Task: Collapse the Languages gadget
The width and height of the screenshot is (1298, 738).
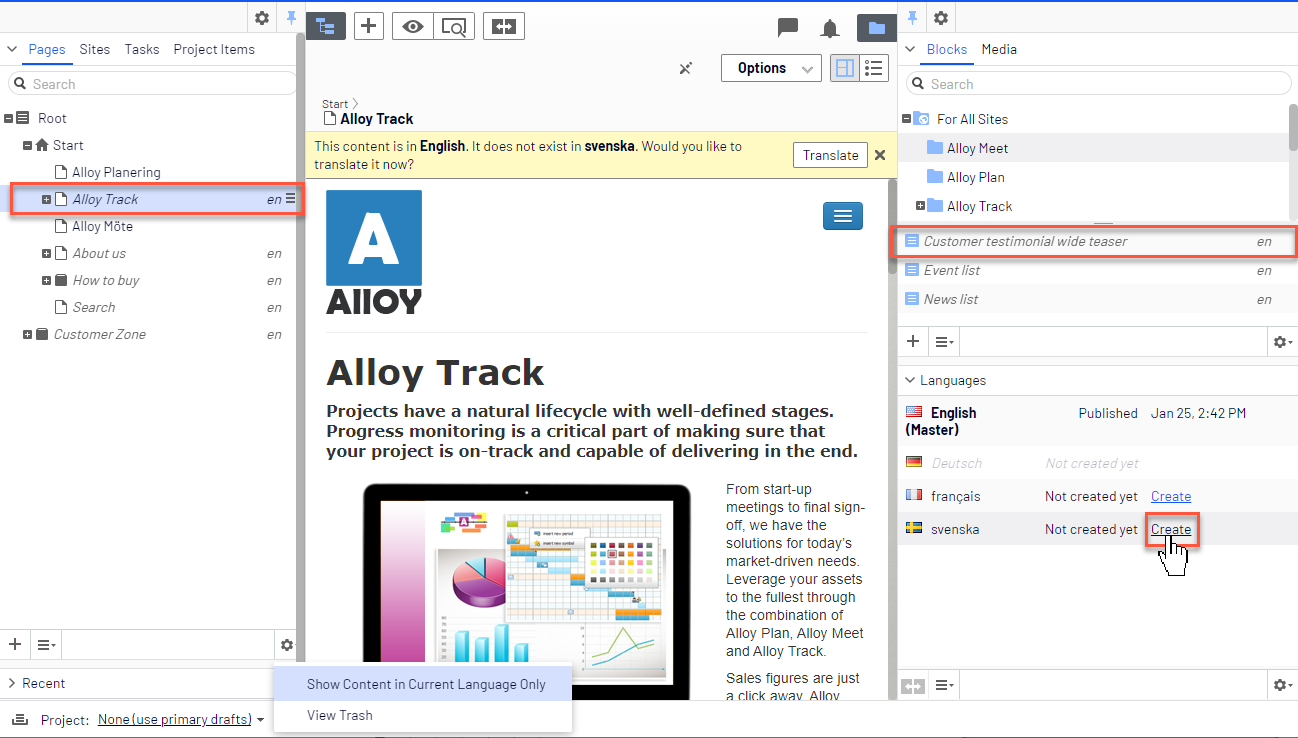Action: click(x=910, y=380)
